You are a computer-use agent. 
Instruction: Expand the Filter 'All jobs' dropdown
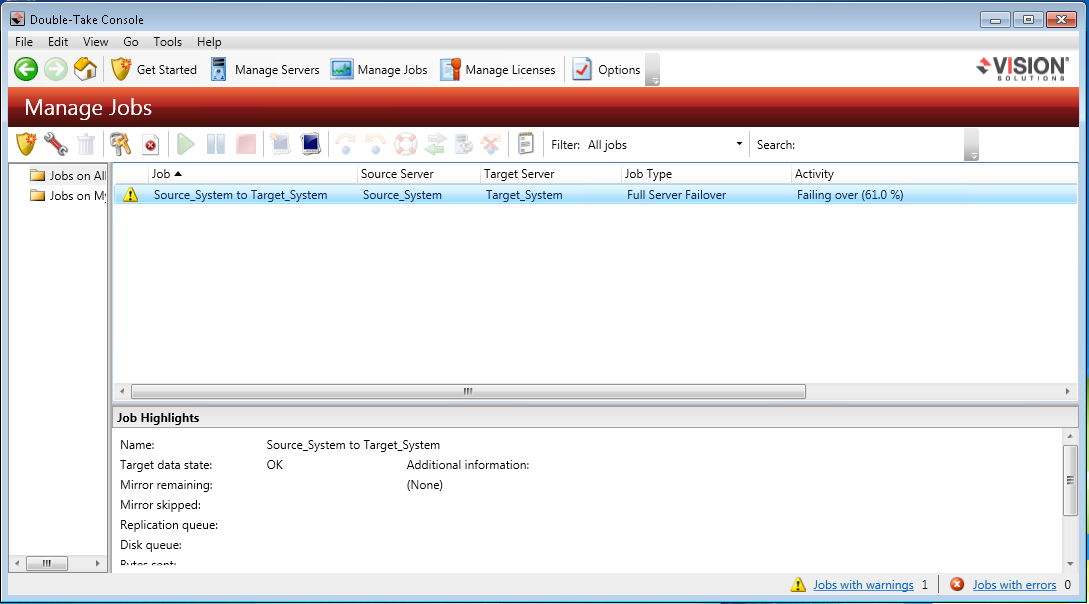tap(739, 144)
